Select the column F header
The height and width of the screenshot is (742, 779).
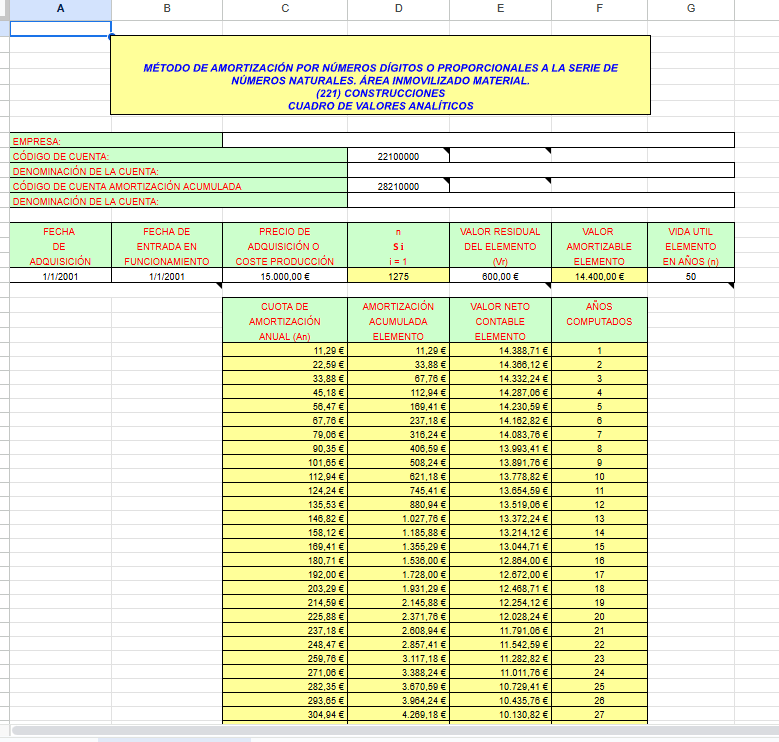coord(599,9)
